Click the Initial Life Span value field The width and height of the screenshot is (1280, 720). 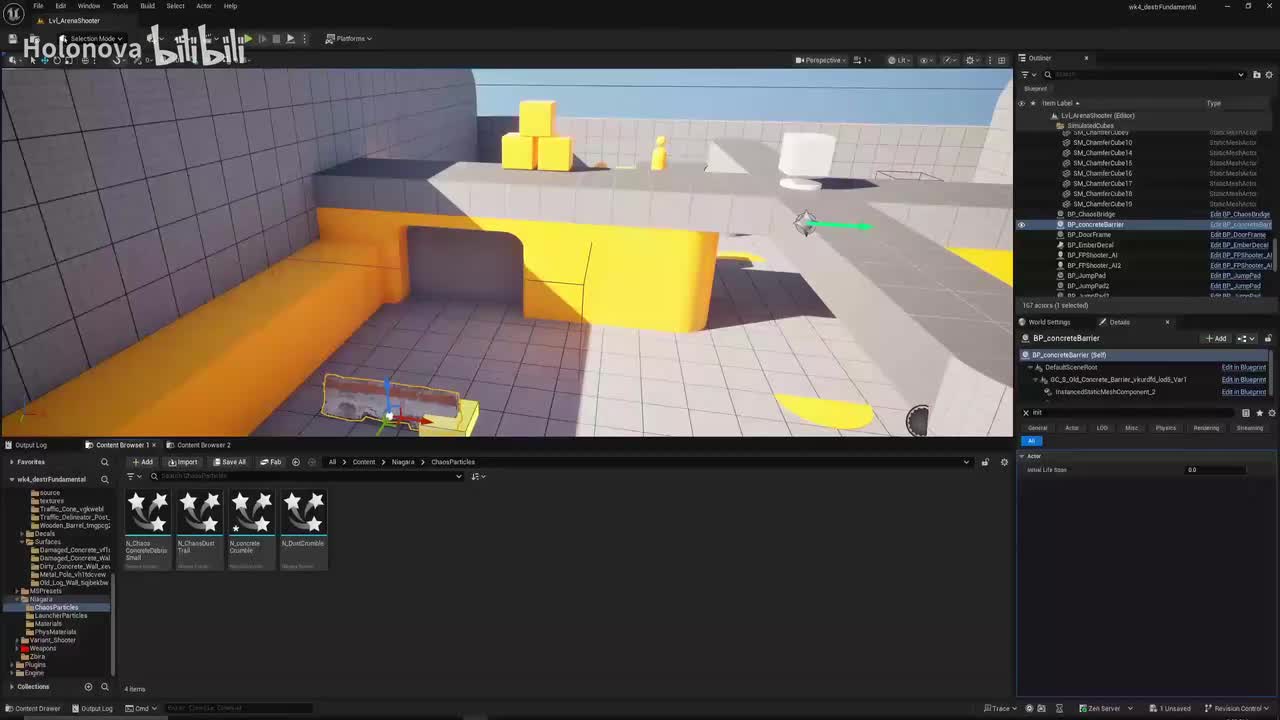pos(1215,470)
